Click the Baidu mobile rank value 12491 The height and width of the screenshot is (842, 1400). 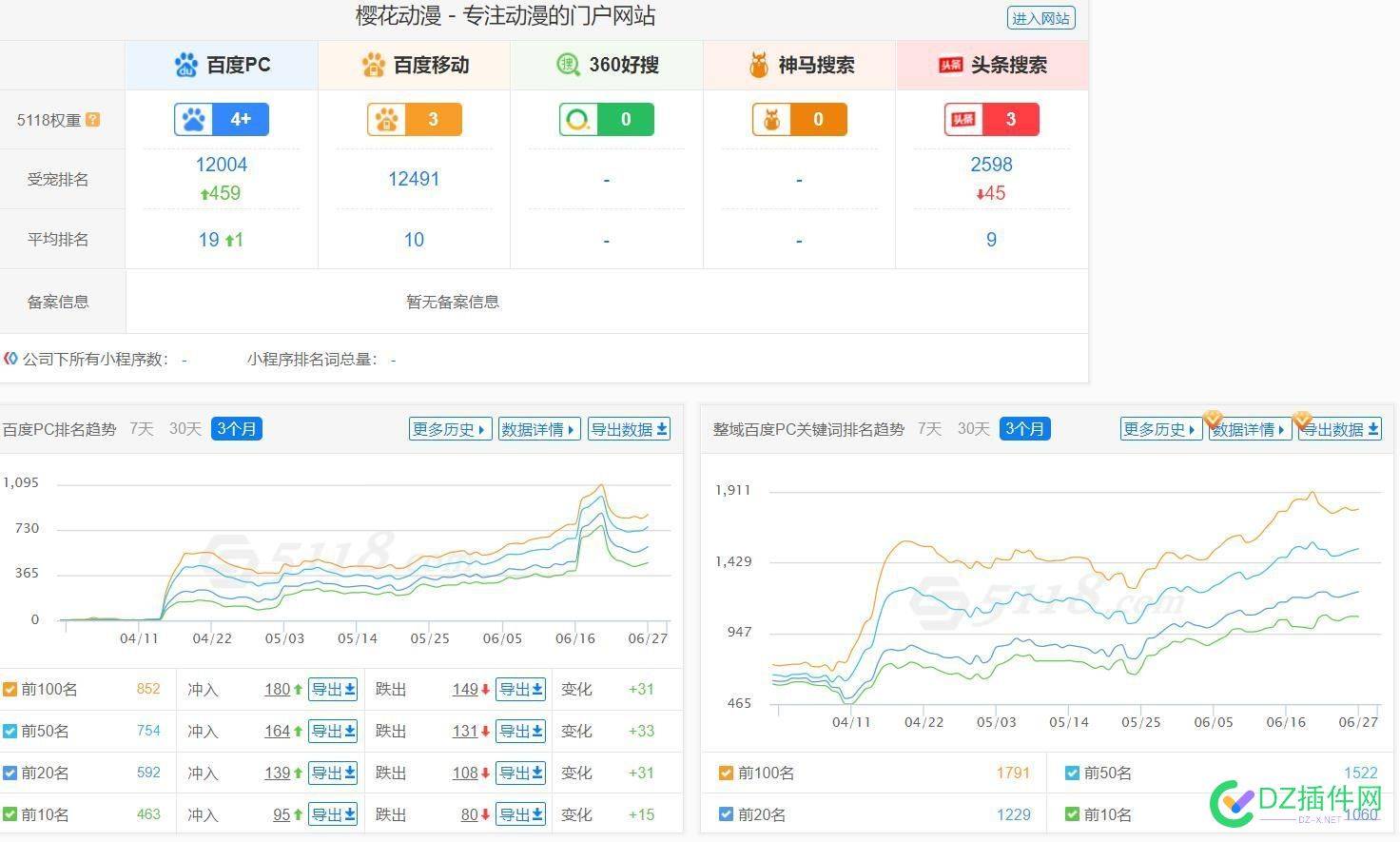click(x=414, y=179)
